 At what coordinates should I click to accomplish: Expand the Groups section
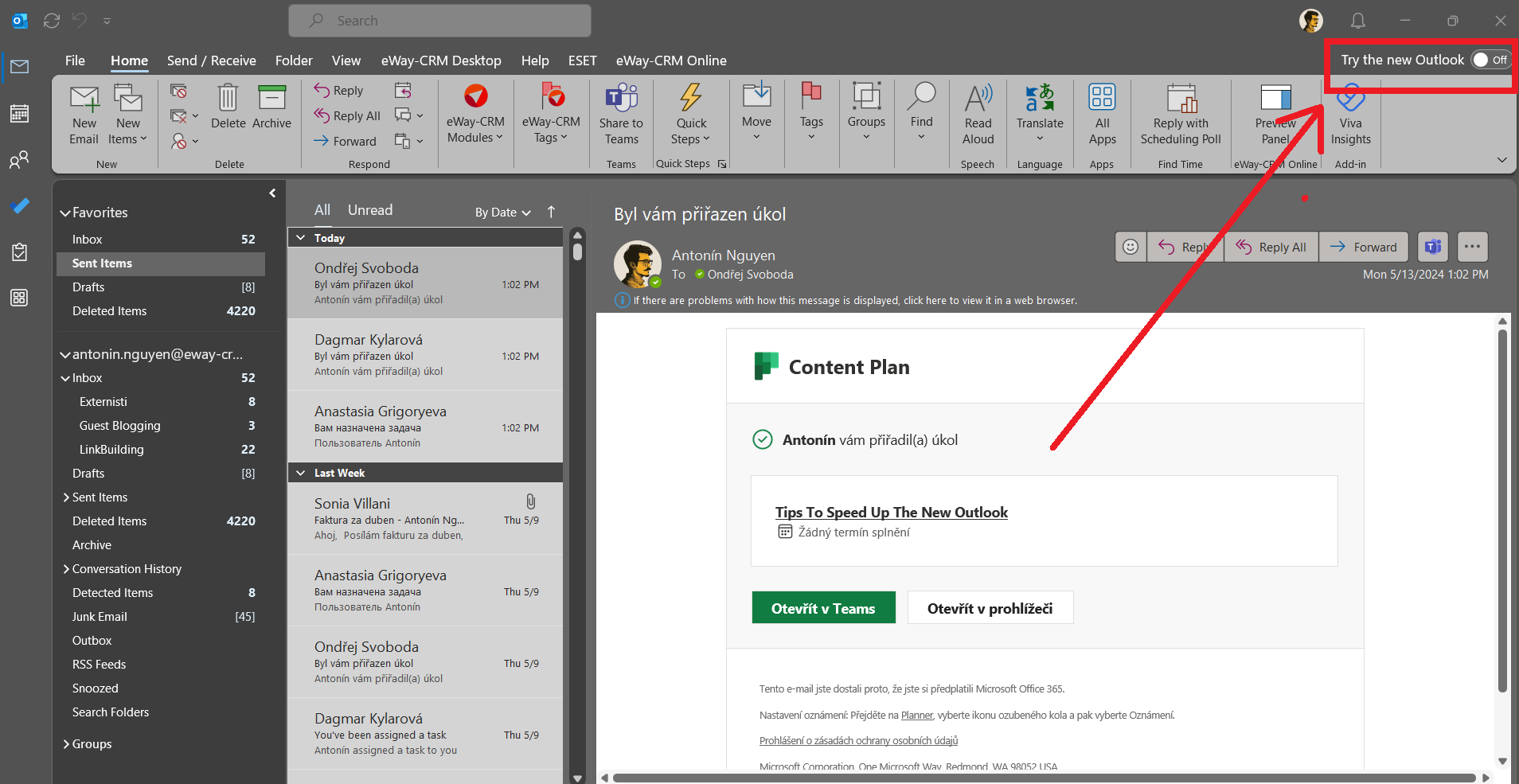coord(66,744)
